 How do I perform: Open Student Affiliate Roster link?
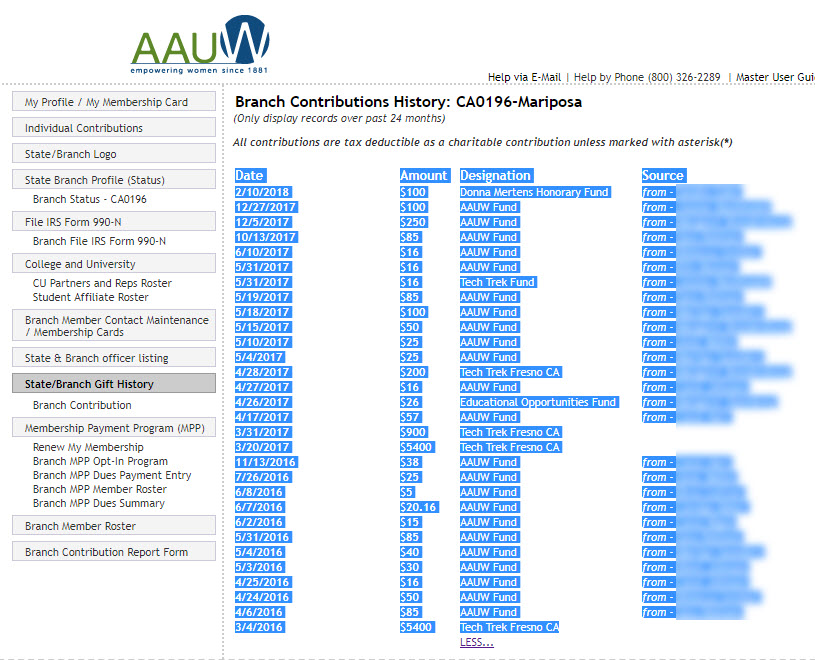90,297
